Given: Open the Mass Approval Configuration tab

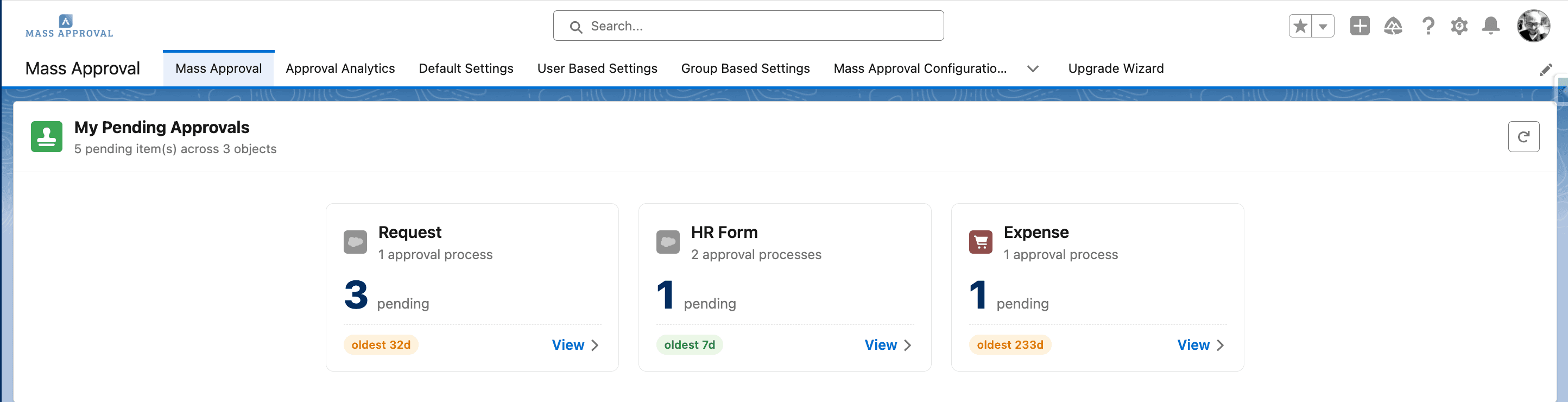Looking at the screenshot, I should pyautogui.click(x=920, y=68).
